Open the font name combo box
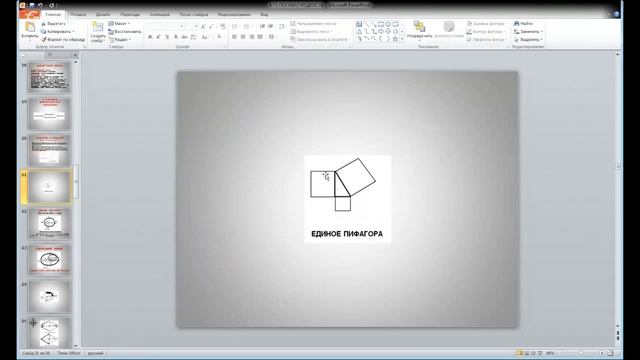Image resolution: width=640 pixels, height=360 pixels. [x=165, y=27]
